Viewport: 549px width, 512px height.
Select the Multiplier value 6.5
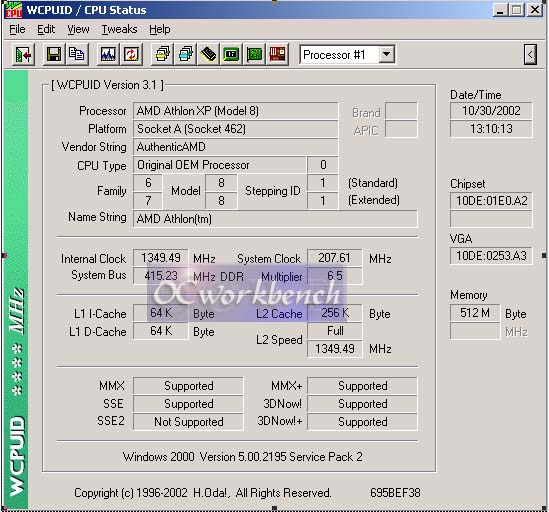(334, 276)
